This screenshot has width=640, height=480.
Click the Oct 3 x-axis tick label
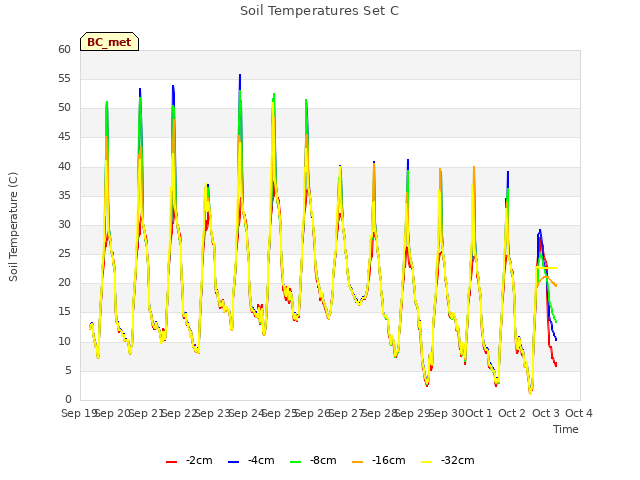click(x=546, y=413)
